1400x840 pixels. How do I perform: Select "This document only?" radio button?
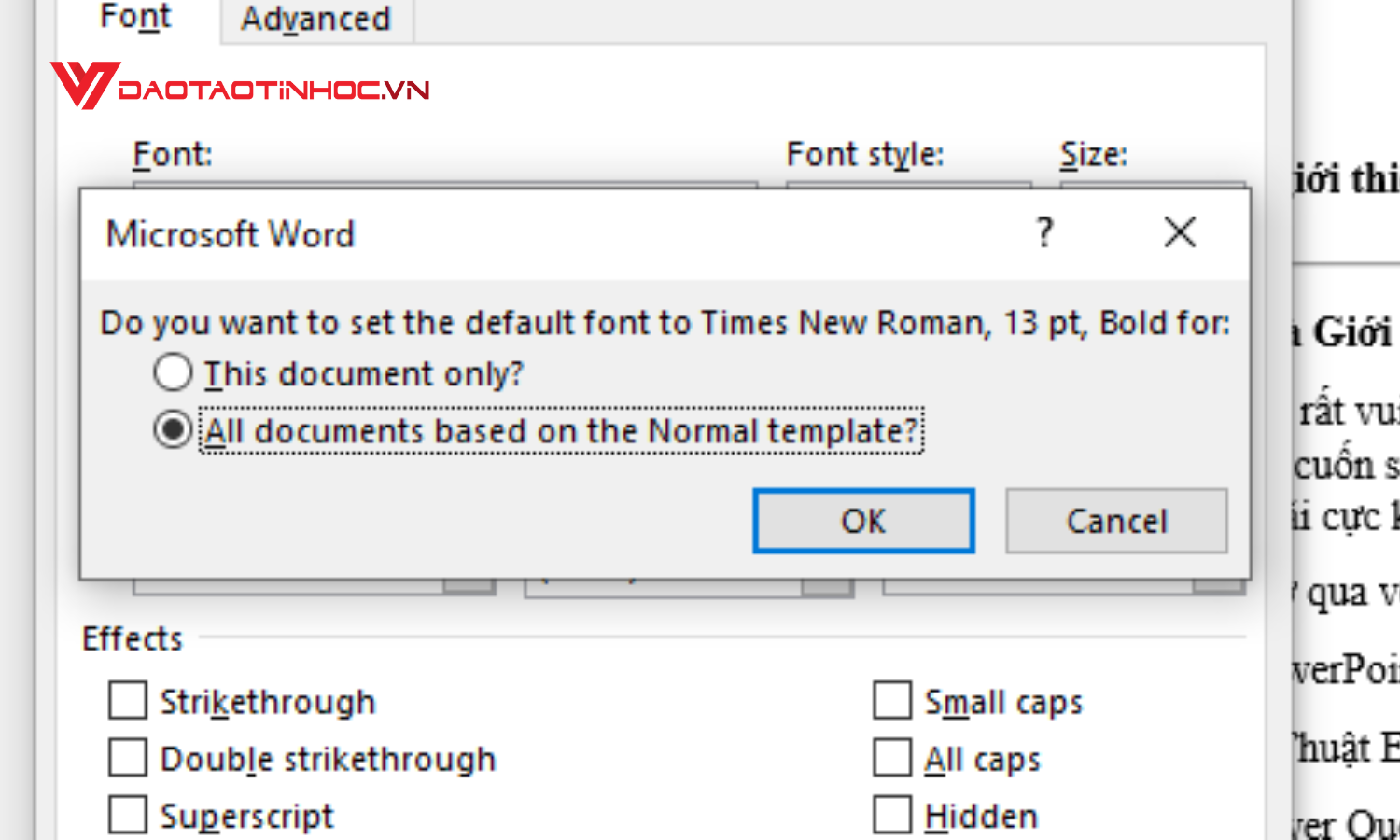tap(174, 373)
